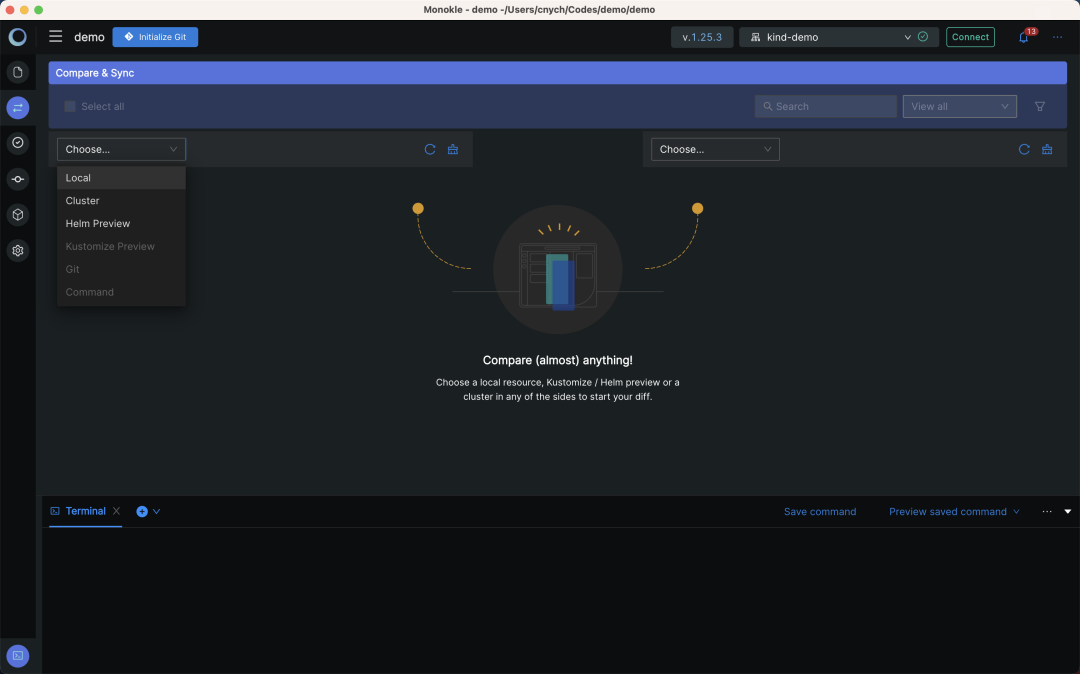Clear the right comparison side
Screen dimensions: 1080x674
pyautogui.click(x=1047, y=149)
